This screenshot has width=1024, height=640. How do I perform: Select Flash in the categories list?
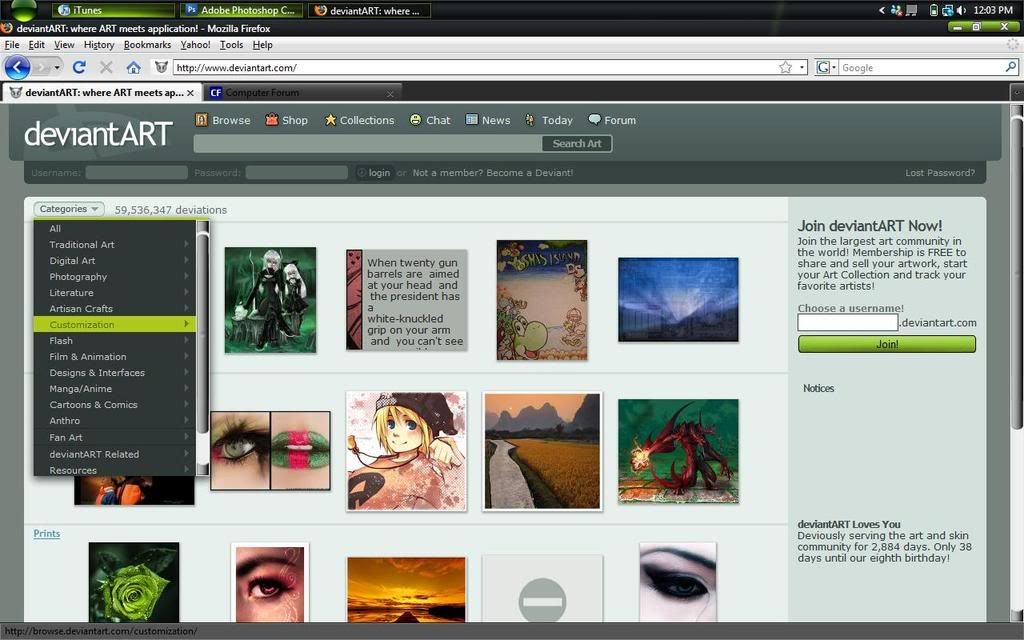tap(115, 340)
